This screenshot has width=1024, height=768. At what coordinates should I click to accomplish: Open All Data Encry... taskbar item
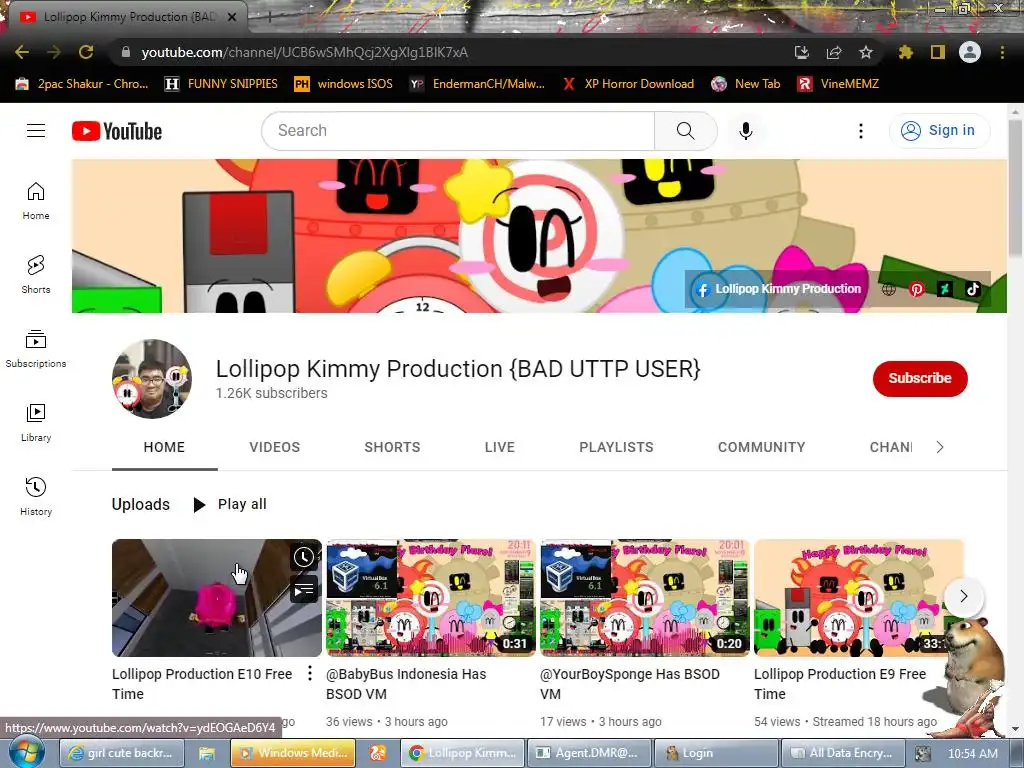(842, 753)
